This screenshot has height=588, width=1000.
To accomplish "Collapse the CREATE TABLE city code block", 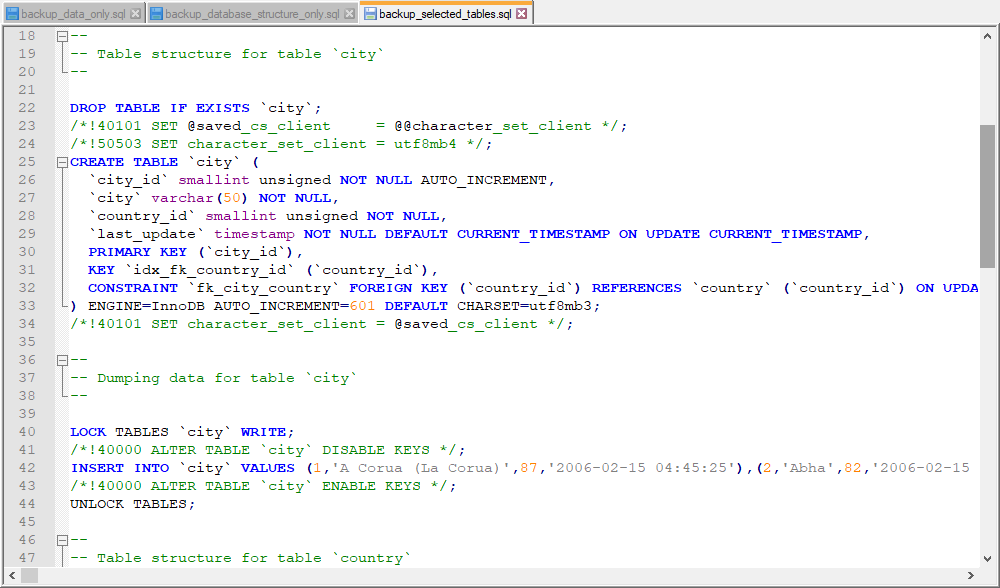I will pos(62,161).
